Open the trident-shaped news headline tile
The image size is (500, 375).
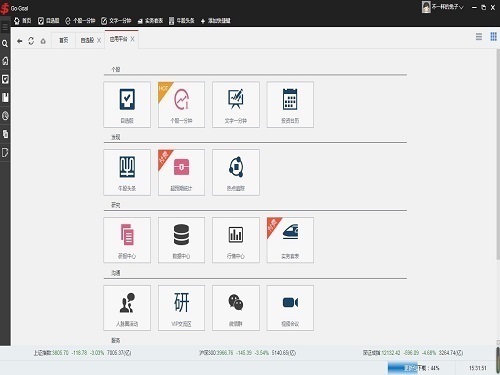coord(127,172)
